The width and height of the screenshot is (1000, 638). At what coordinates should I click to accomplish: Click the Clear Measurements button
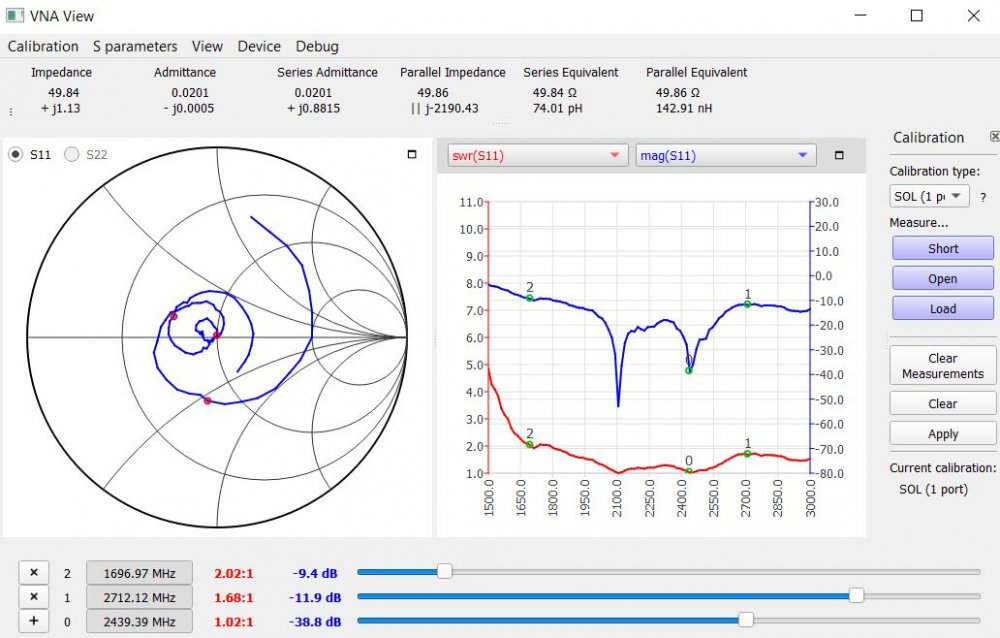(x=943, y=366)
